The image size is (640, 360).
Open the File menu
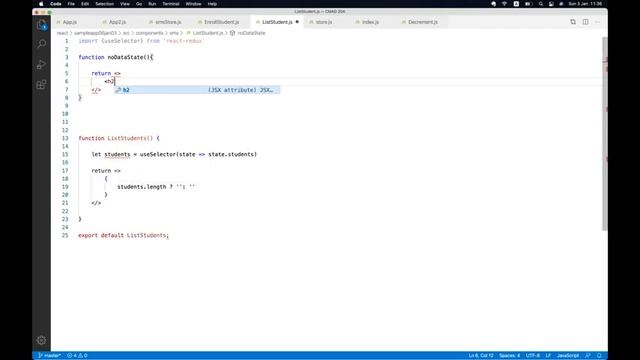click(71, 4)
